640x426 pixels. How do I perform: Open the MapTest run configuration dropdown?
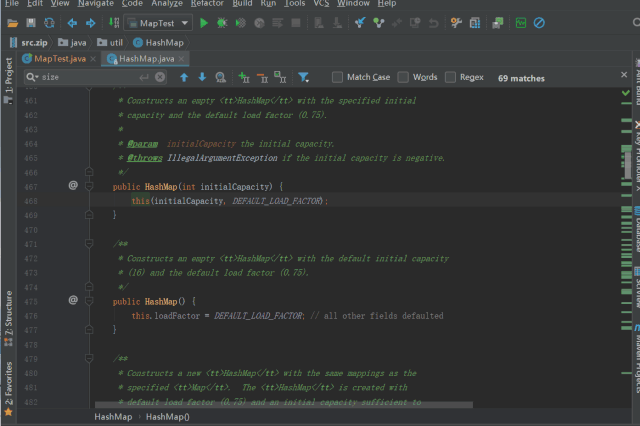pos(160,22)
